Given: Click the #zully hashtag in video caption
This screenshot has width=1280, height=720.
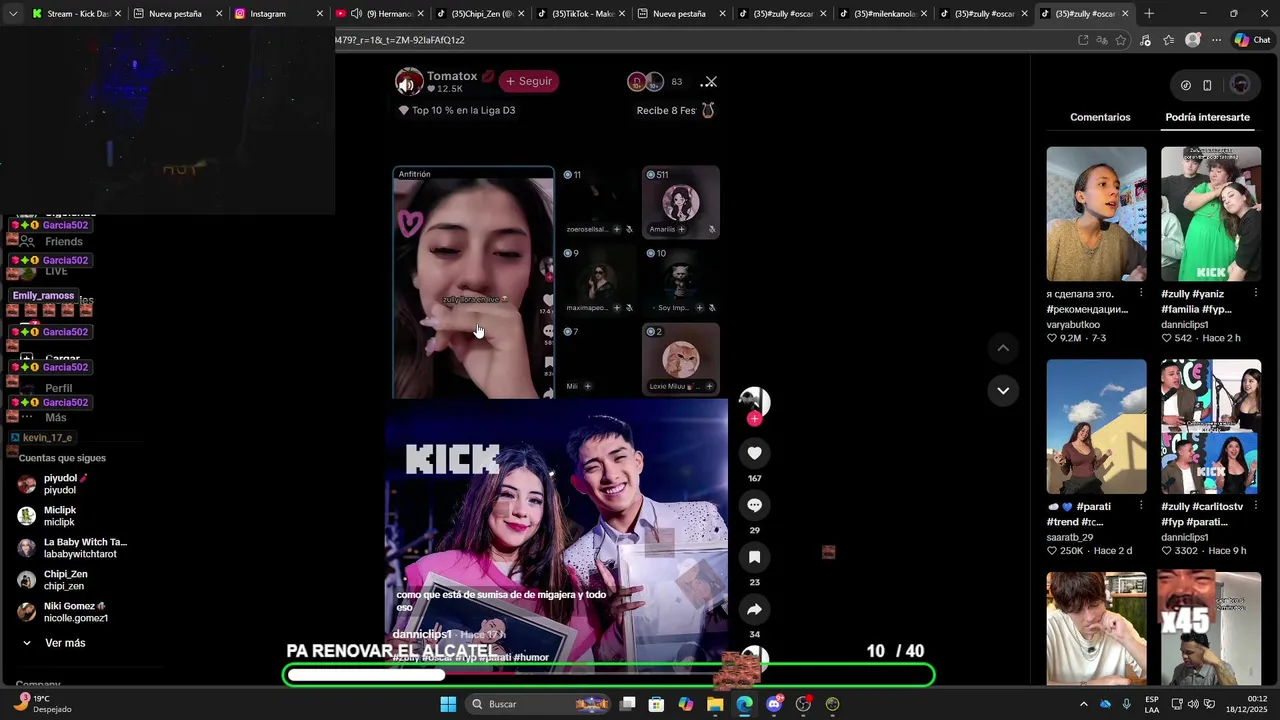Looking at the screenshot, I should (x=405, y=657).
